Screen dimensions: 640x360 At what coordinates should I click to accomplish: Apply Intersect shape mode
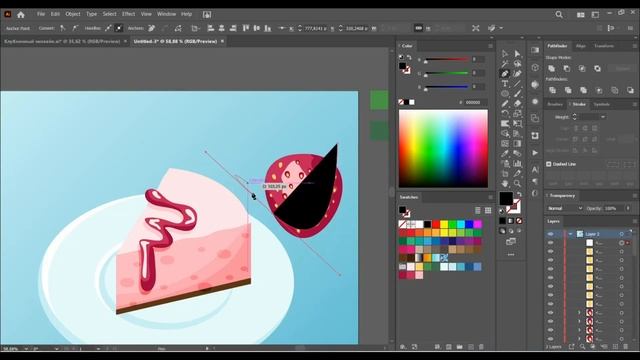click(x=582, y=69)
